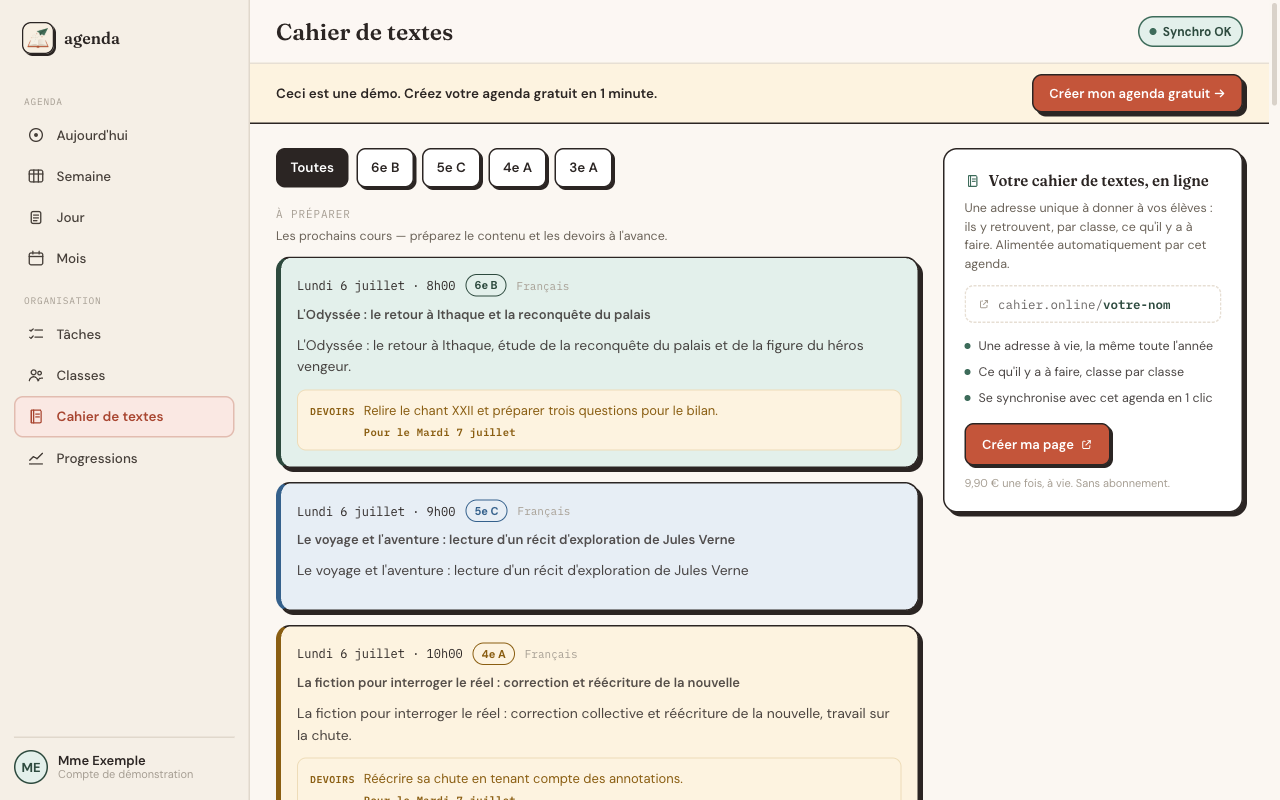This screenshot has width=1280, height=800.
Task: Click the Mme Exemple account name
Action: 102,760
